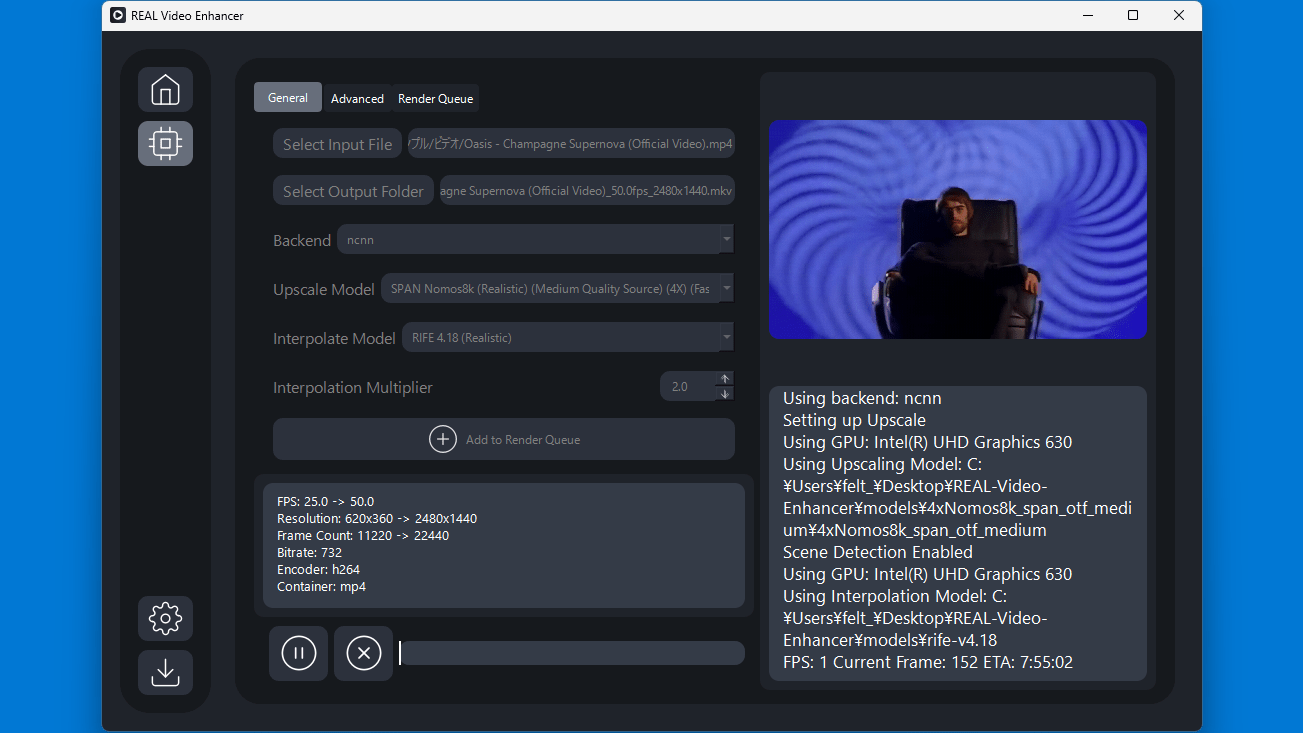Maximize the REAL Video Enhancer window
1303x733 pixels.
click(1133, 15)
